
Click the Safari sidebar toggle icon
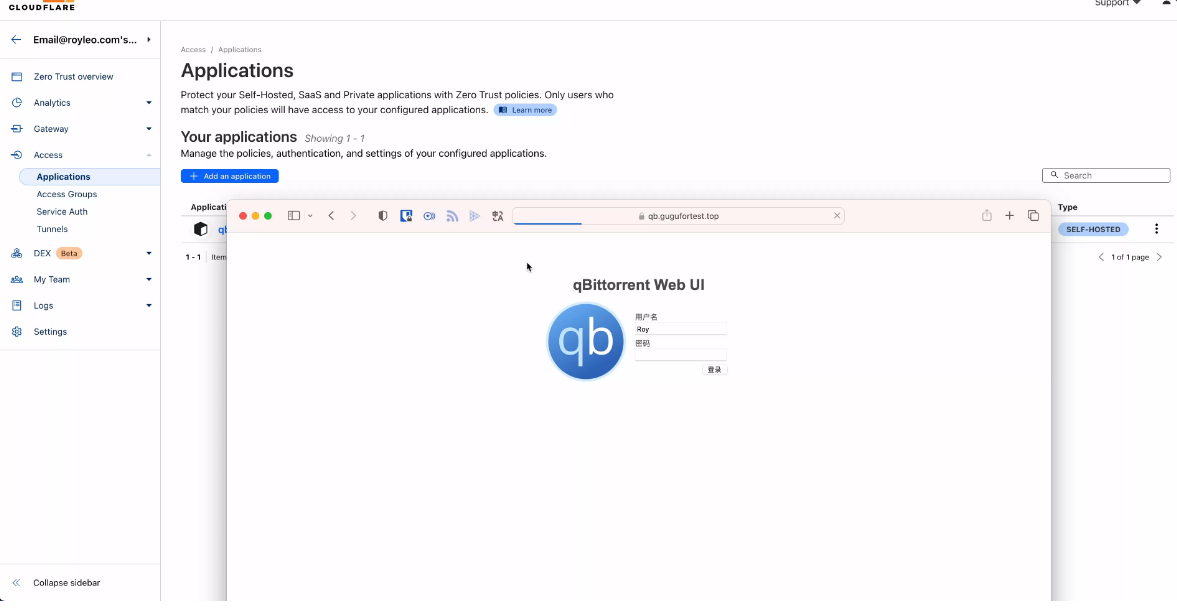tap(294, 216)
